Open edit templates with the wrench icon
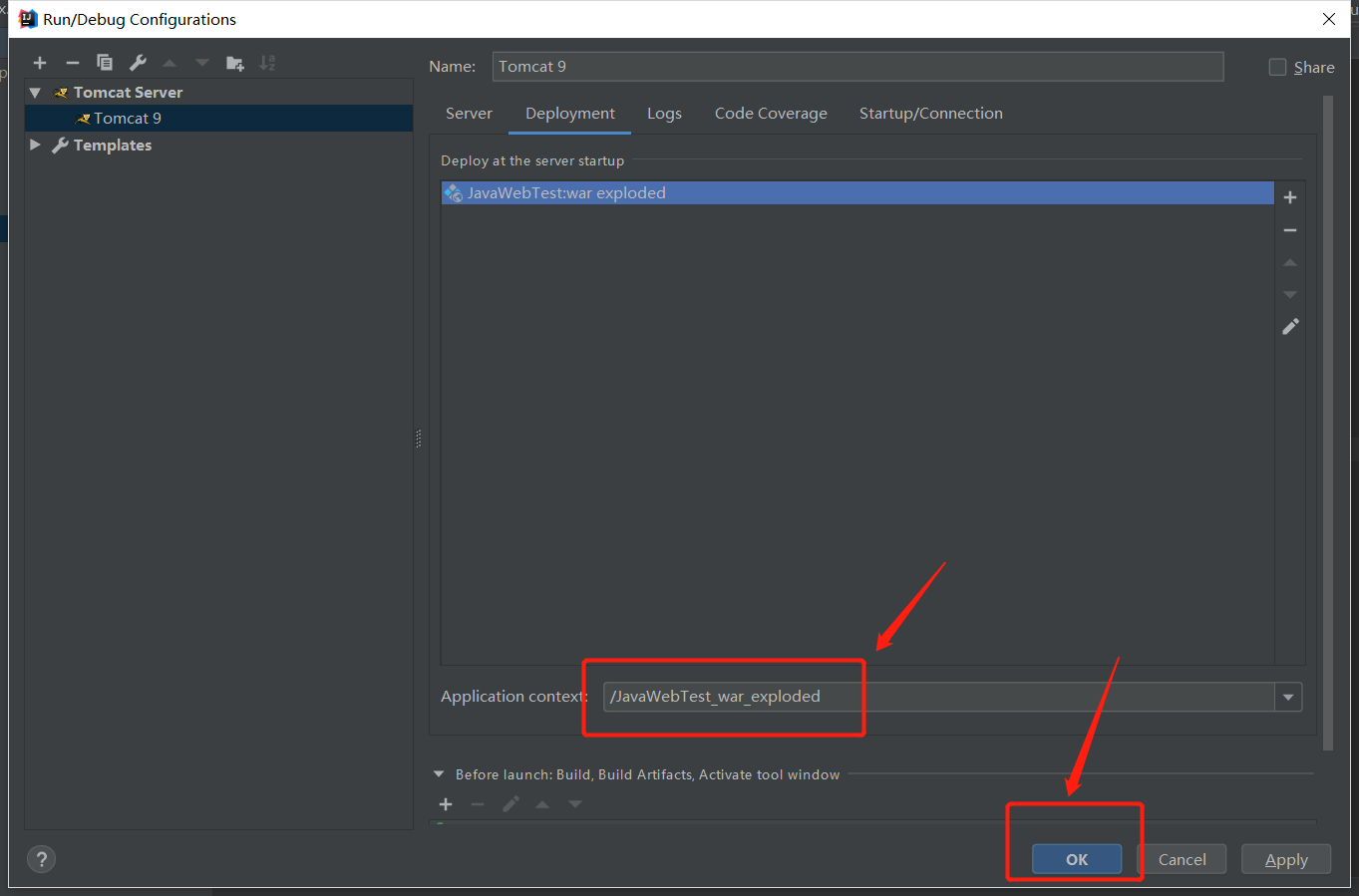The height and width of the screenshot is (896, 1359). pyautogui.click(x=137, y=62)
